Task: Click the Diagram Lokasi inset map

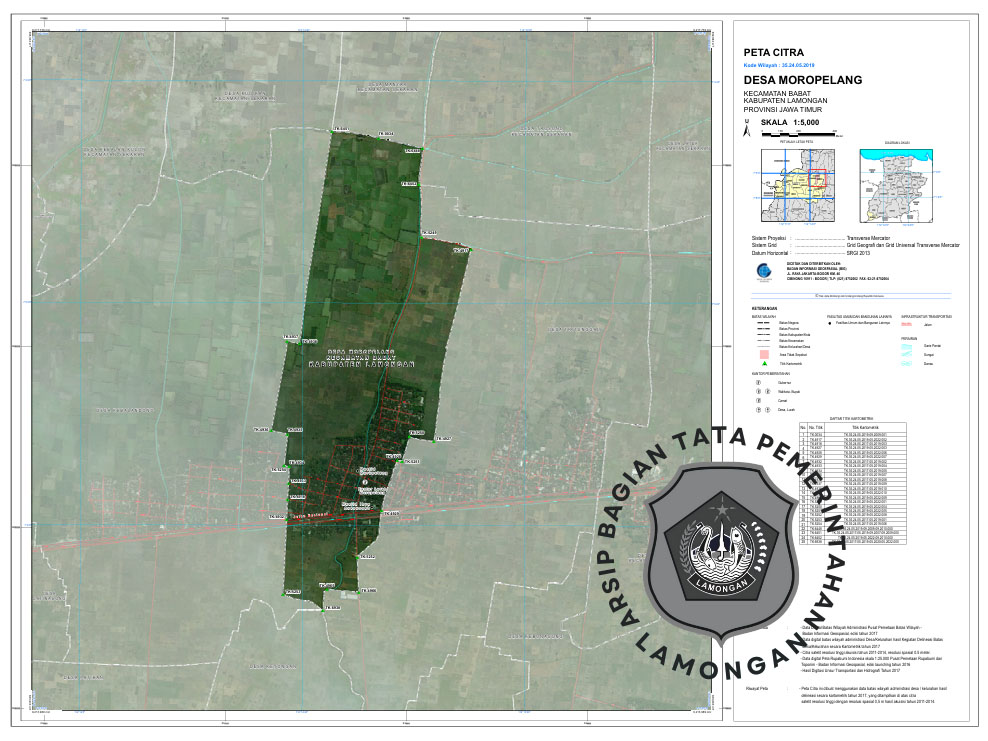Action: (897, 185)
